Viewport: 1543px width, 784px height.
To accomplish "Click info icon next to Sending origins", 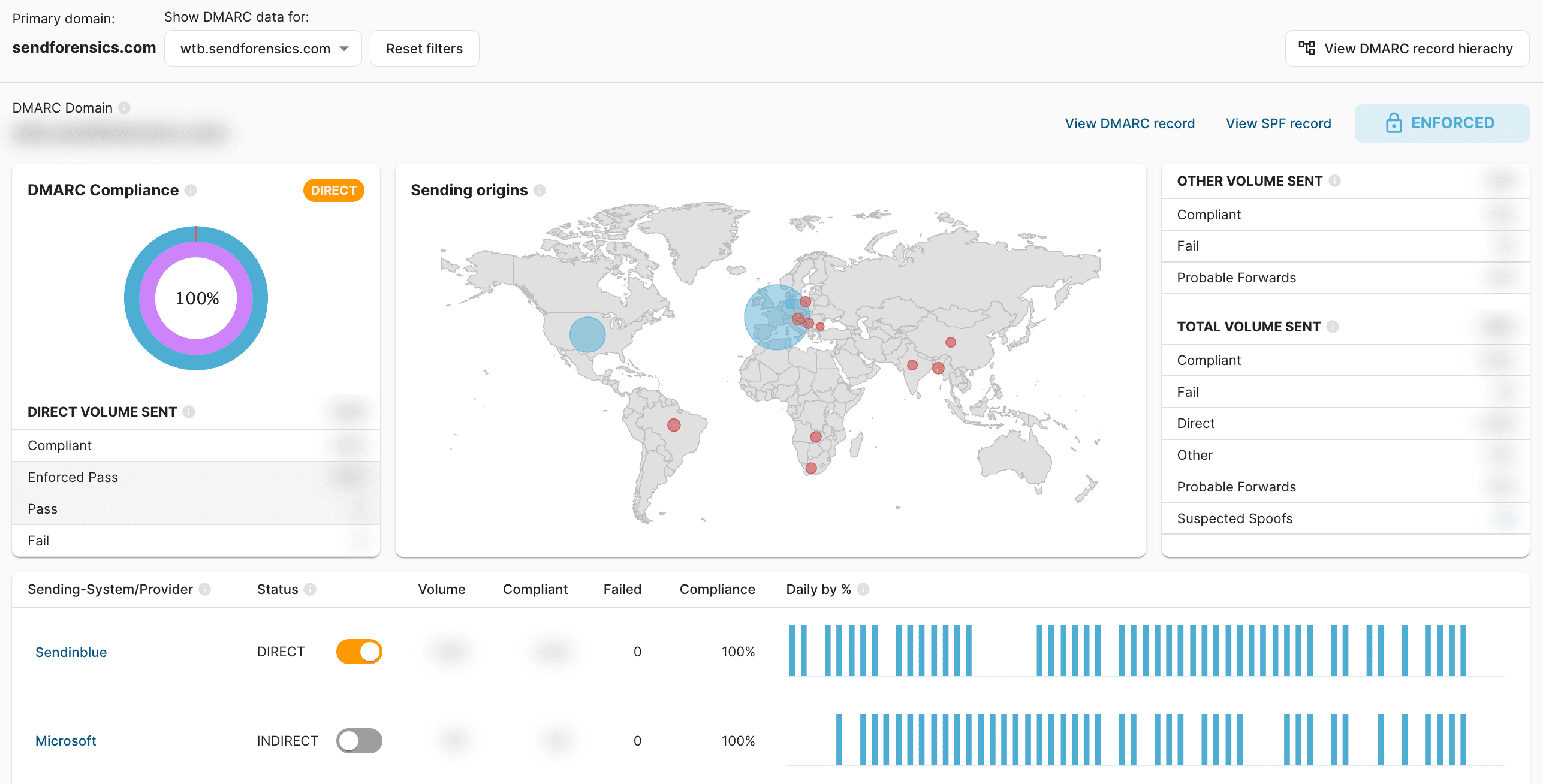I will click(540, 191).
